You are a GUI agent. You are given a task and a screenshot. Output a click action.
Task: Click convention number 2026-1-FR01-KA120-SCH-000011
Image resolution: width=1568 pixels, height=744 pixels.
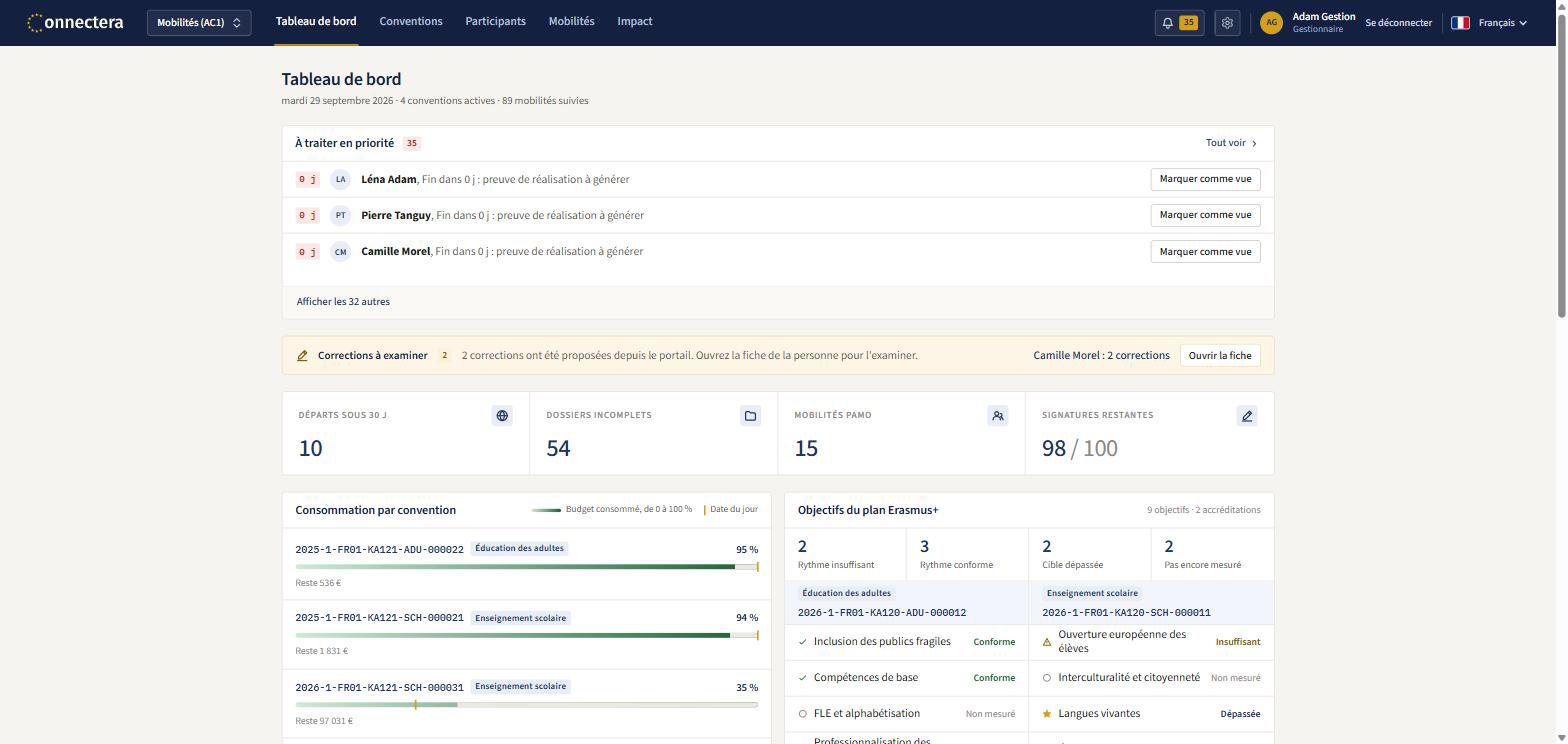pyautogui.click(x=1126, y=613)
